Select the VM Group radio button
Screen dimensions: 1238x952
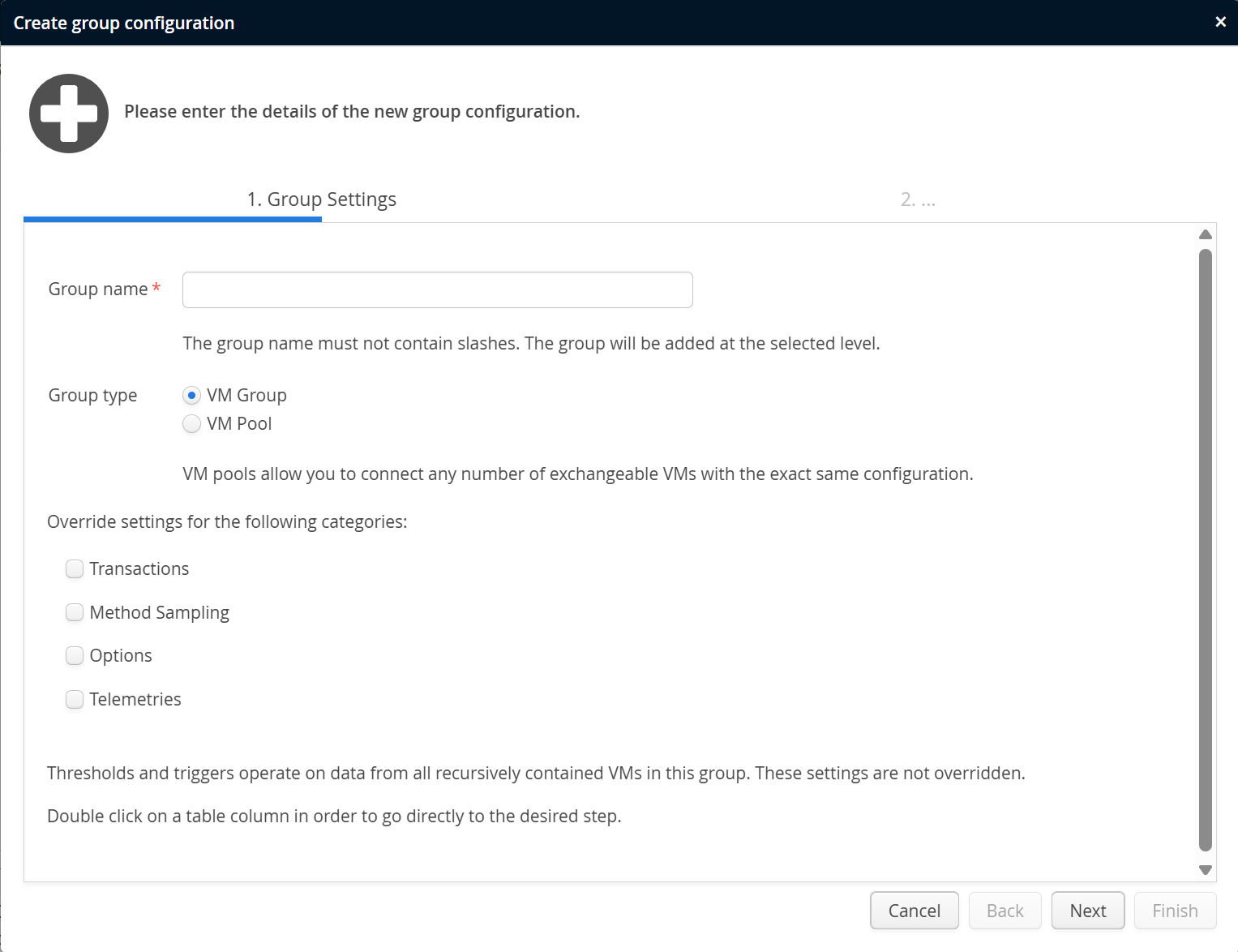192,396
